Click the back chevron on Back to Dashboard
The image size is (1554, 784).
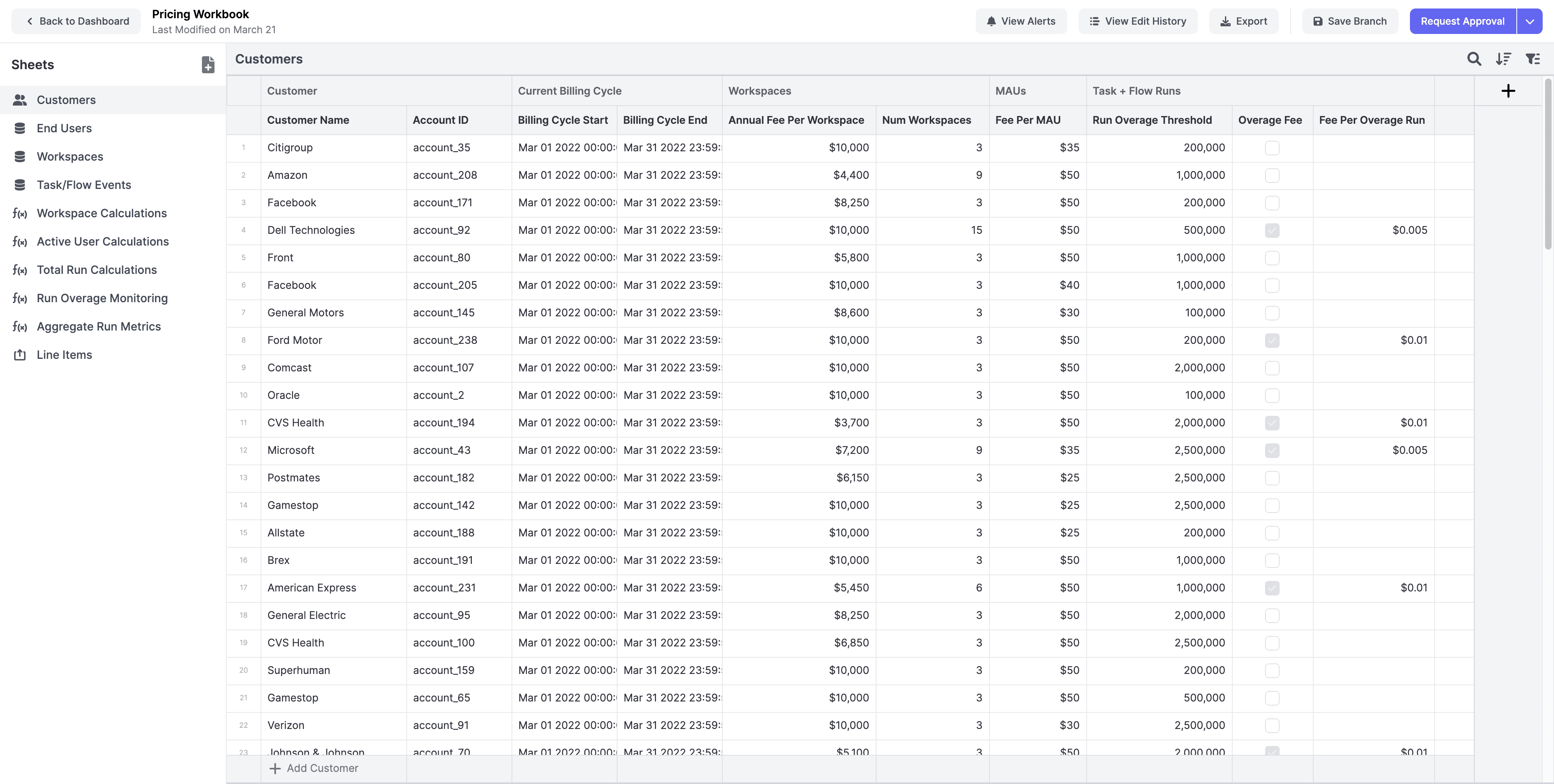pyautogui.click(x=30, y=21)
